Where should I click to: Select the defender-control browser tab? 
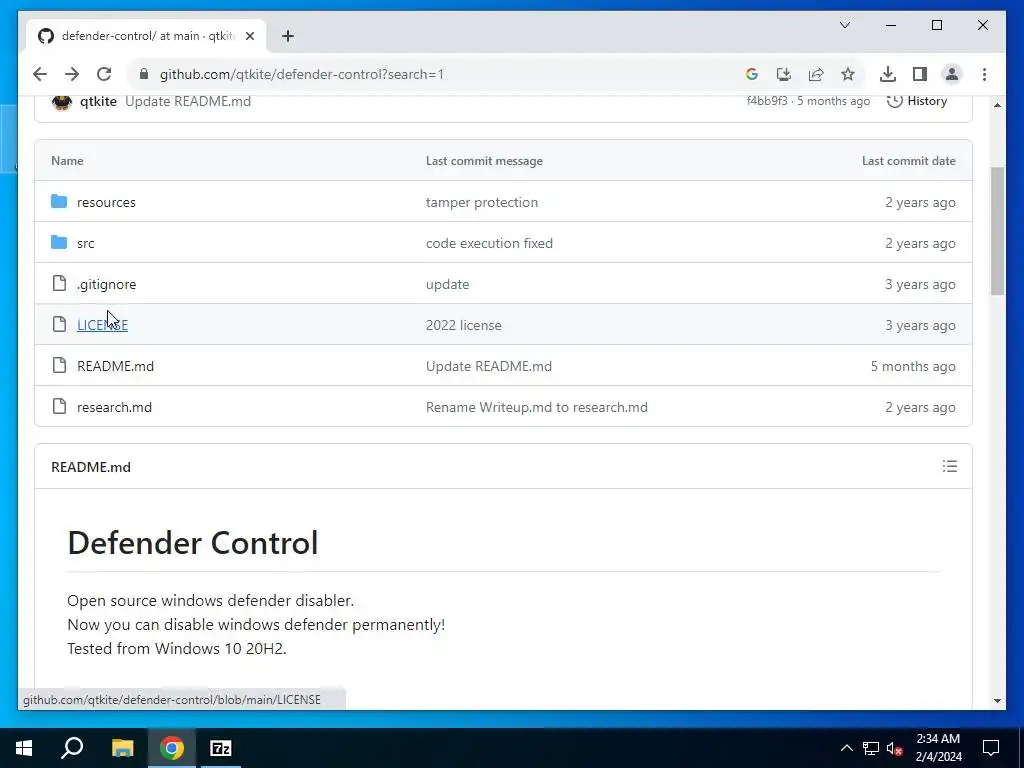(x=147, y=36)
